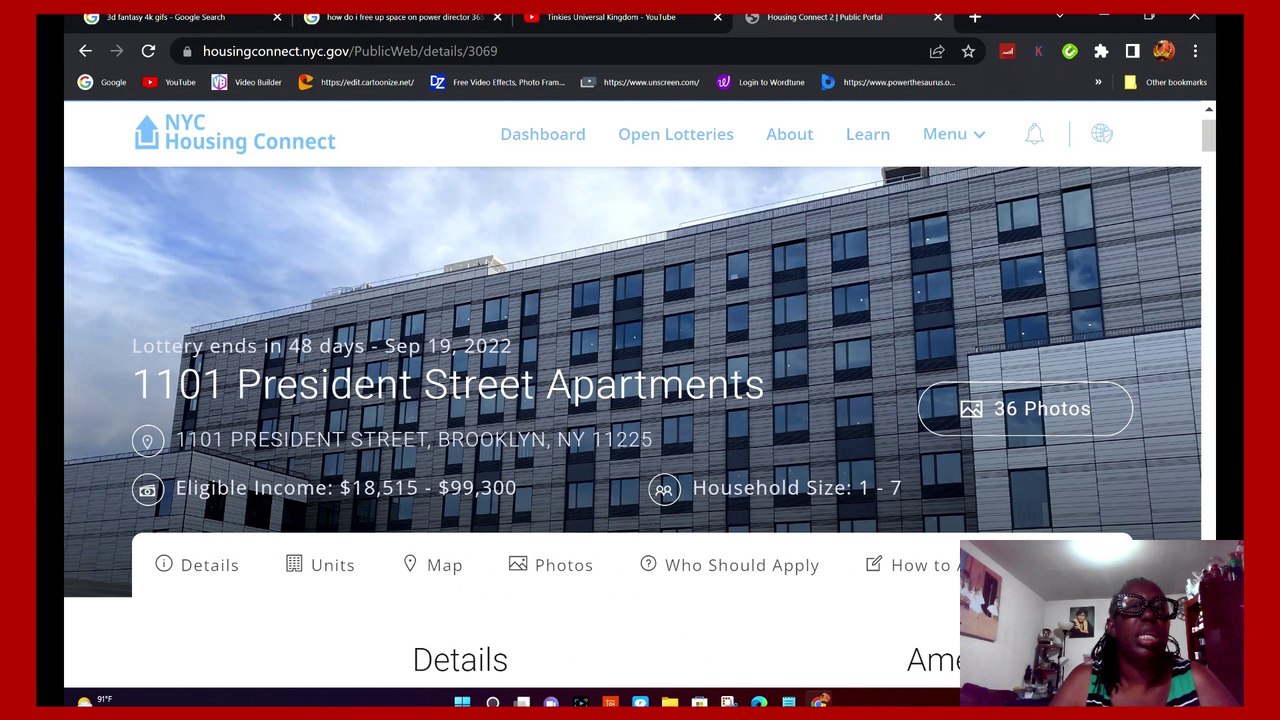This screenshot has width=1280, height=720.
Task: Click the 1101 President Street Apartments title
Action: (x=448, y=385)
